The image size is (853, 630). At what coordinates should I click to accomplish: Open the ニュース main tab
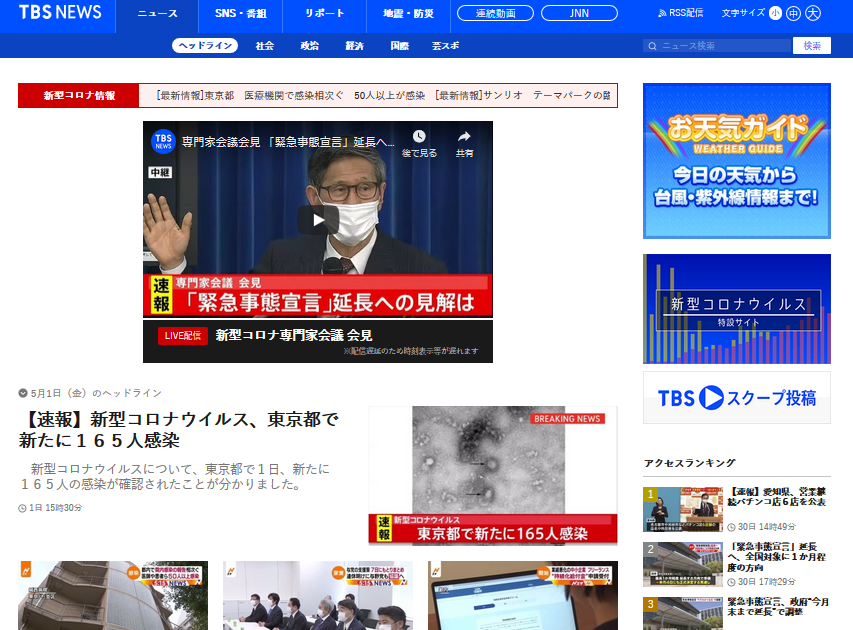(157, 14)
